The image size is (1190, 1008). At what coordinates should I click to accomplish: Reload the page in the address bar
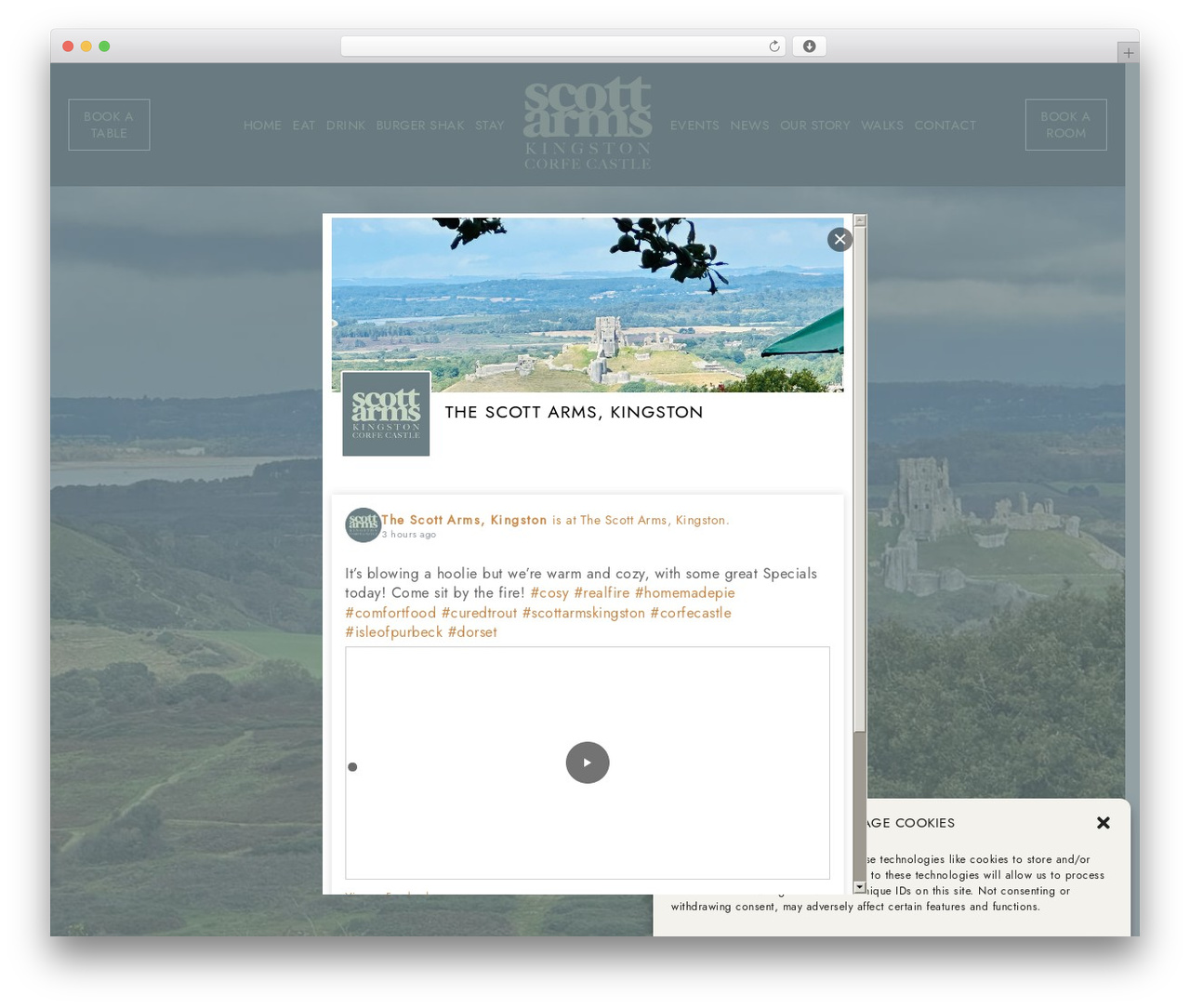click(x=773, y=46)
